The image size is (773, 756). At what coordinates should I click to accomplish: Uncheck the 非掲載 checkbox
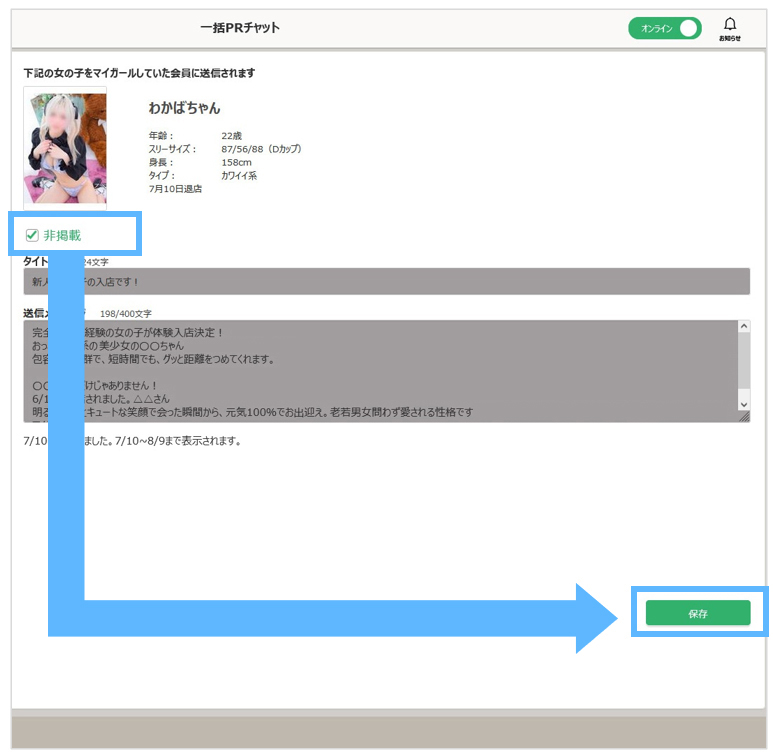coord(32,235)
